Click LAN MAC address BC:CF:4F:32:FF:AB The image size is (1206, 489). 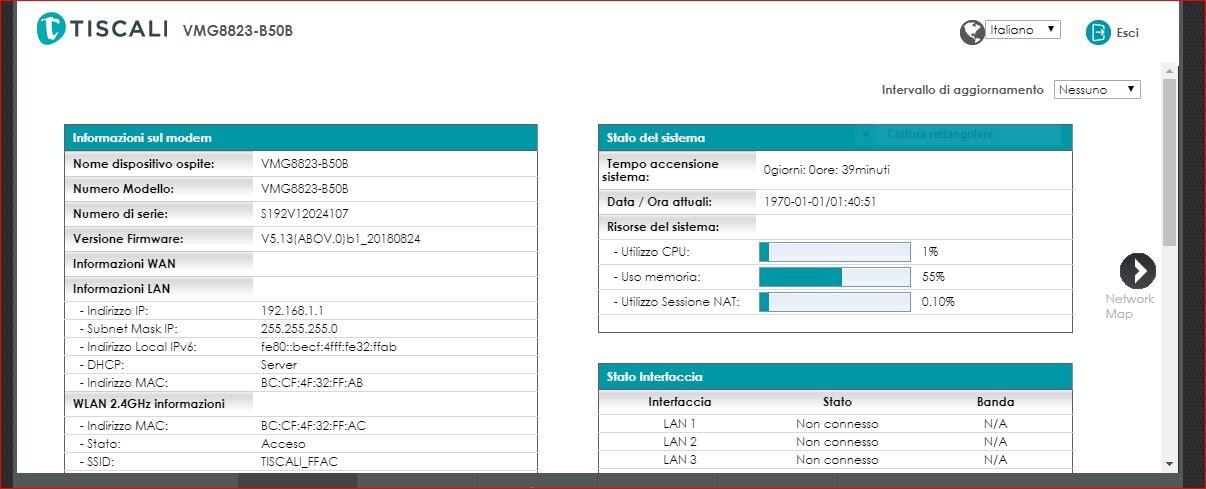pyautogui.click(x=312, y=382)
